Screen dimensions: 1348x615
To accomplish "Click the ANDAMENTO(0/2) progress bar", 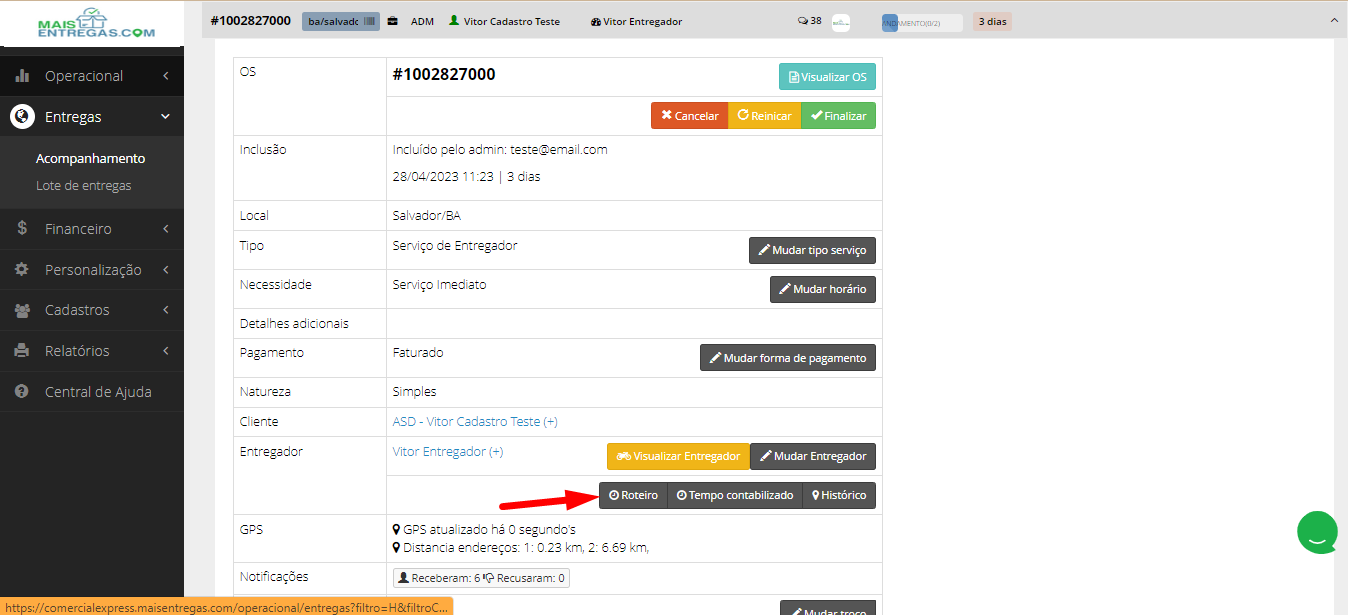I will pyautogui.click(x=922, y=22).
